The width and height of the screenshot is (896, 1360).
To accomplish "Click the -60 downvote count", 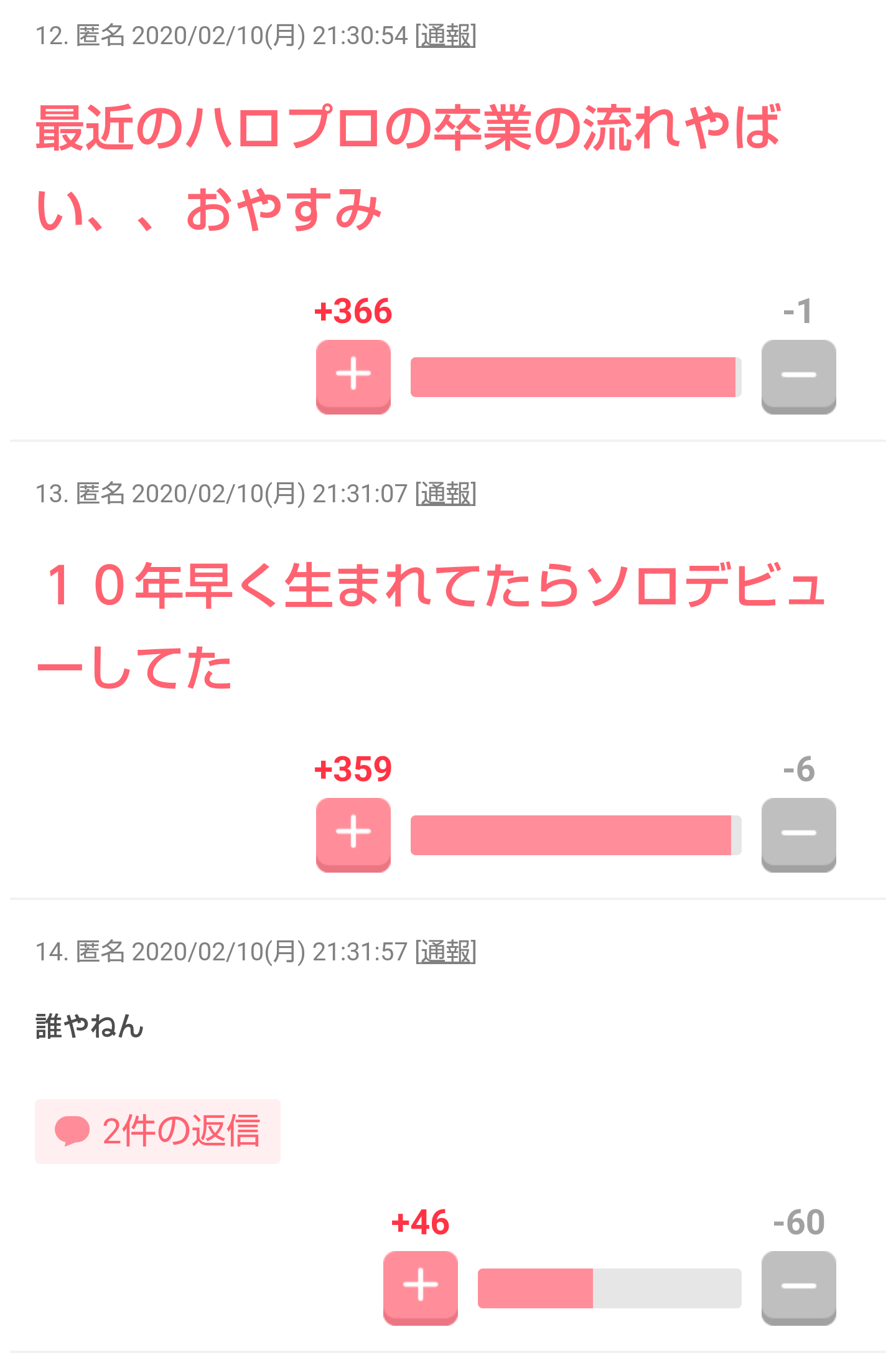I will (x=799, y=1222).
